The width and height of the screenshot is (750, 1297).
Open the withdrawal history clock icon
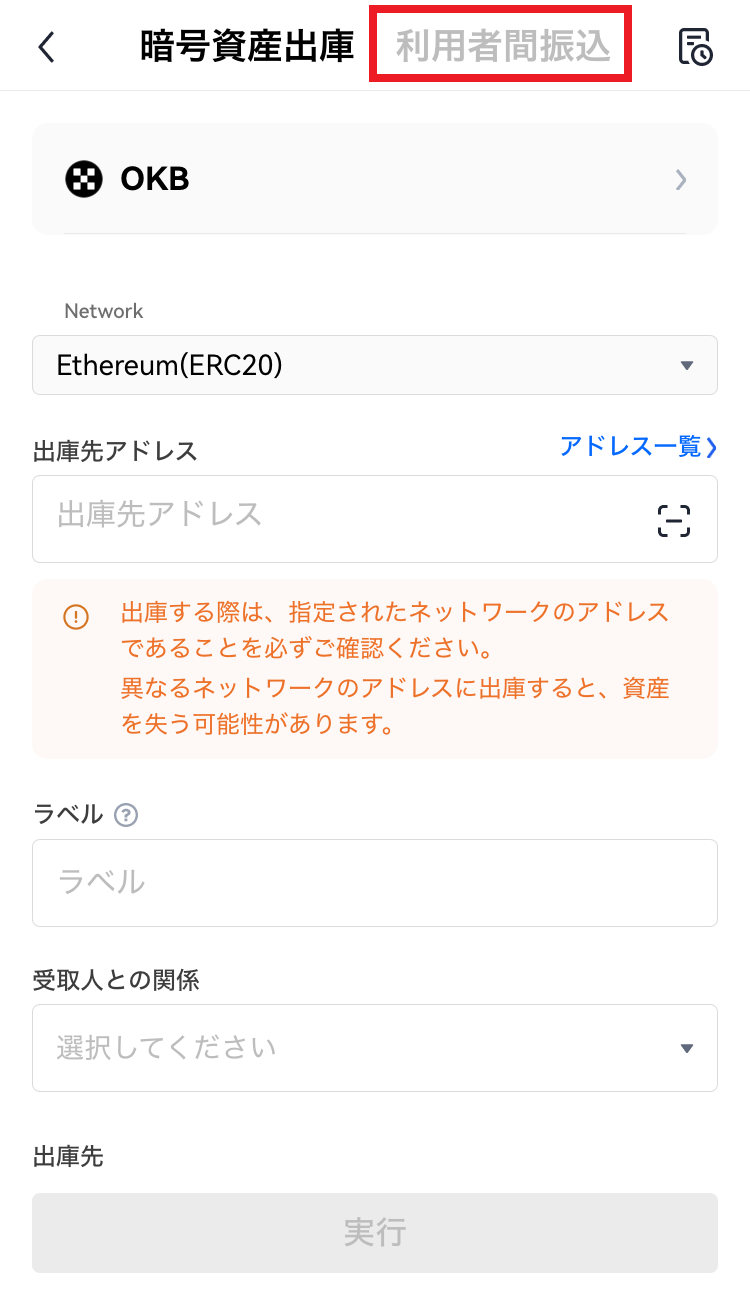pyautogui.click(x=695, y=47)
